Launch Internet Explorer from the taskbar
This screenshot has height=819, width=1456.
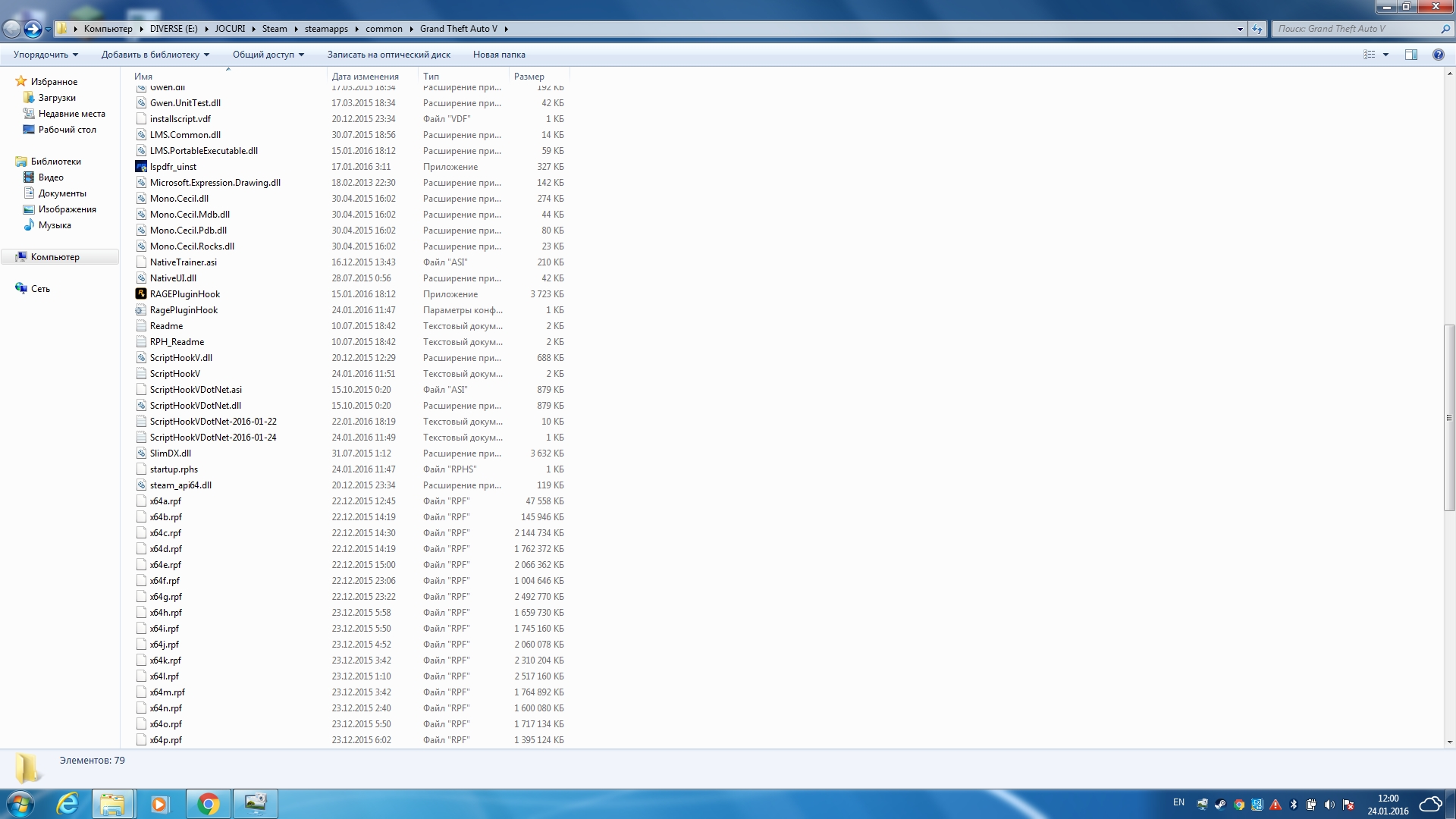[x=68, y=804]
